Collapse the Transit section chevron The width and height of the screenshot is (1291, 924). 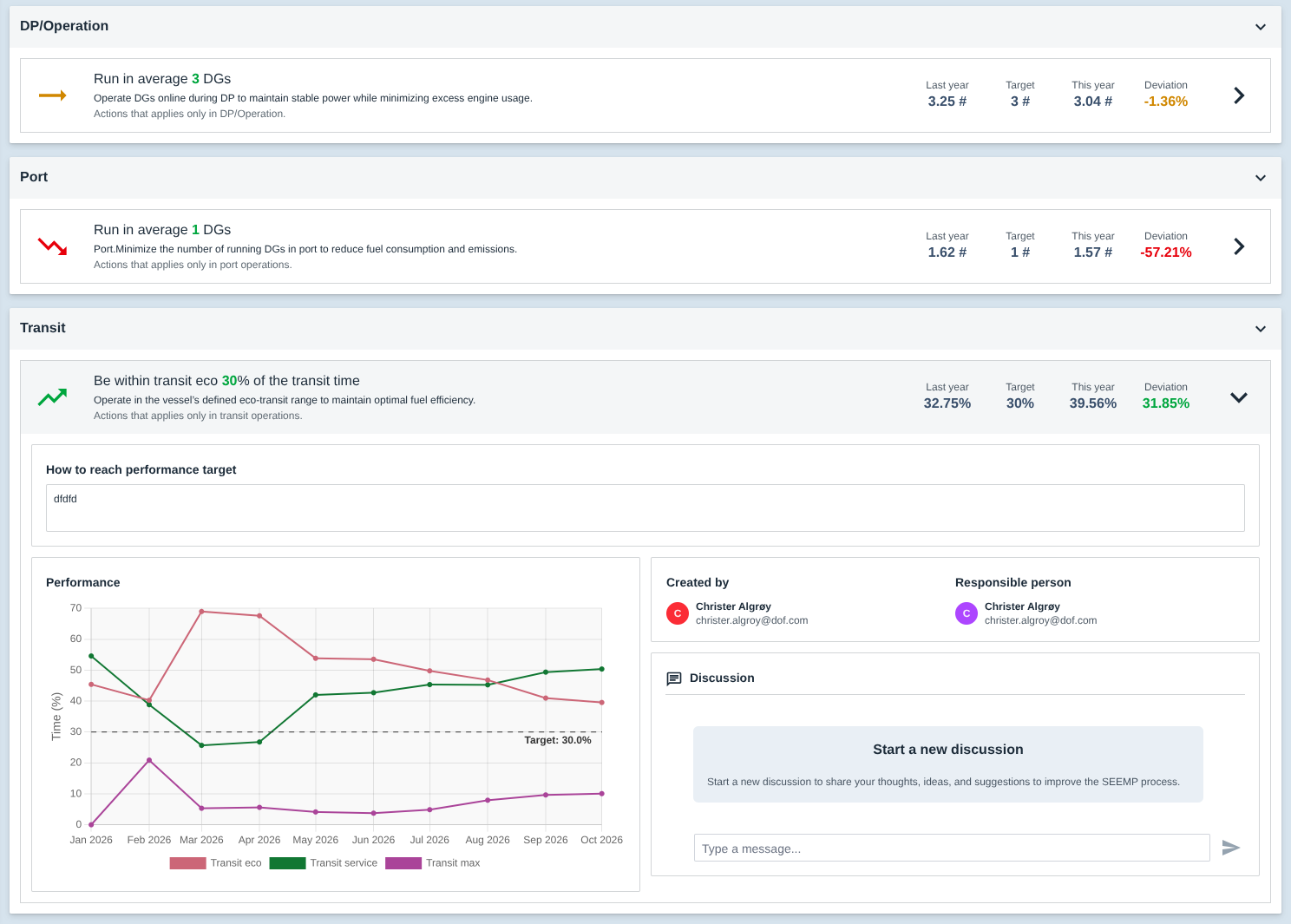(x=1261, y=329)
